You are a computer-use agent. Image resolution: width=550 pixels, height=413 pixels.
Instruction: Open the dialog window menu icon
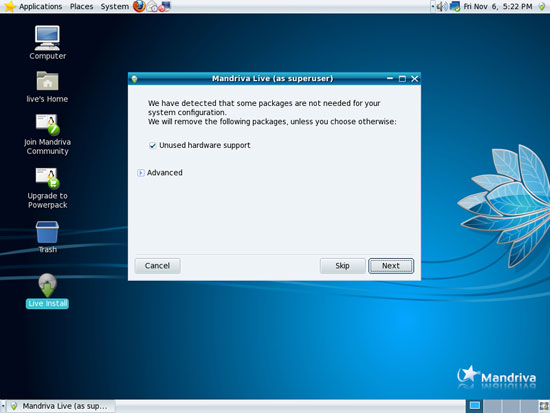134,79
